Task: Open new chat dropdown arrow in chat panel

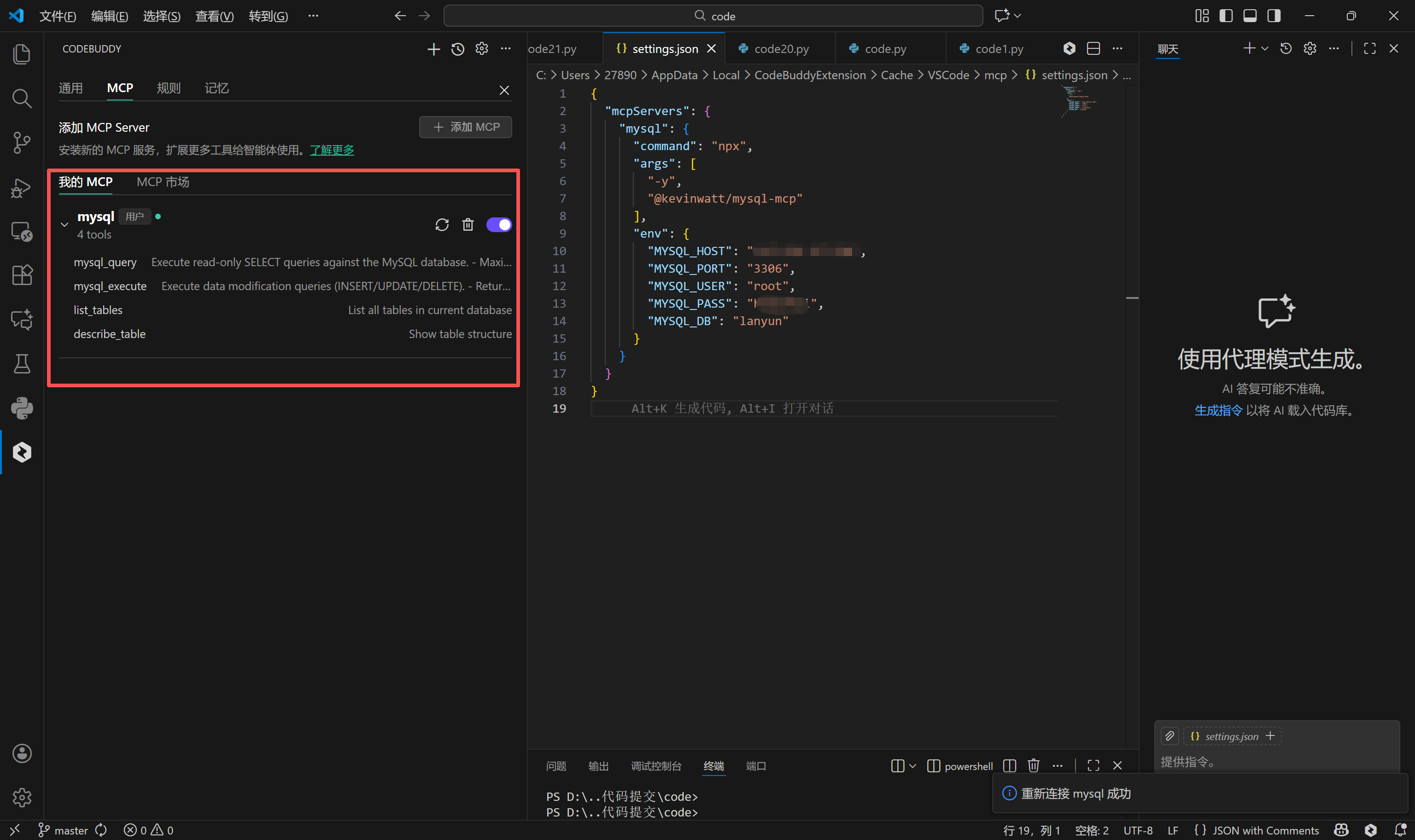Action: pos(1264,49)
